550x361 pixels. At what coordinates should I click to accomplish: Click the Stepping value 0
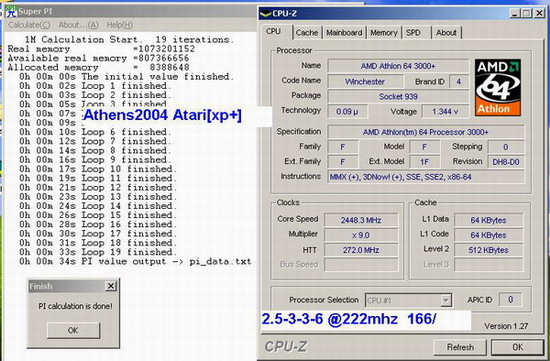pos(506,147)
